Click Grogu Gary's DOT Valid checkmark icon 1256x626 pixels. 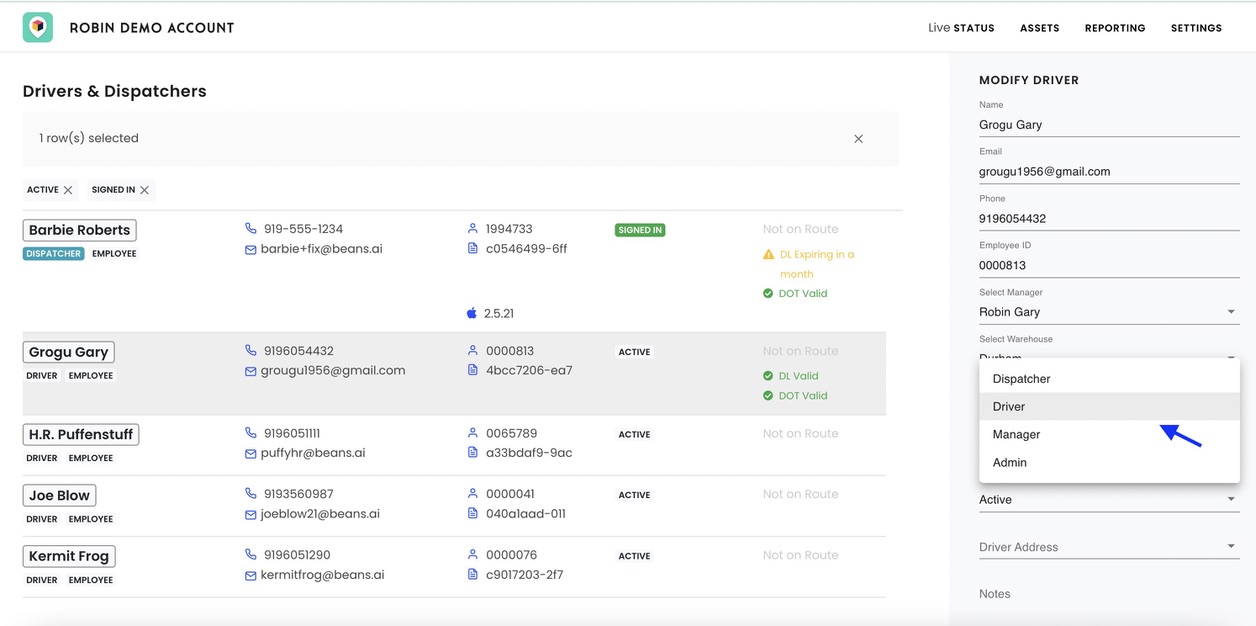768,396
